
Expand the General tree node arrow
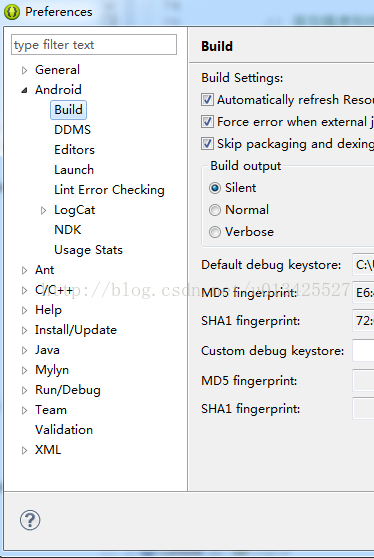24,70
